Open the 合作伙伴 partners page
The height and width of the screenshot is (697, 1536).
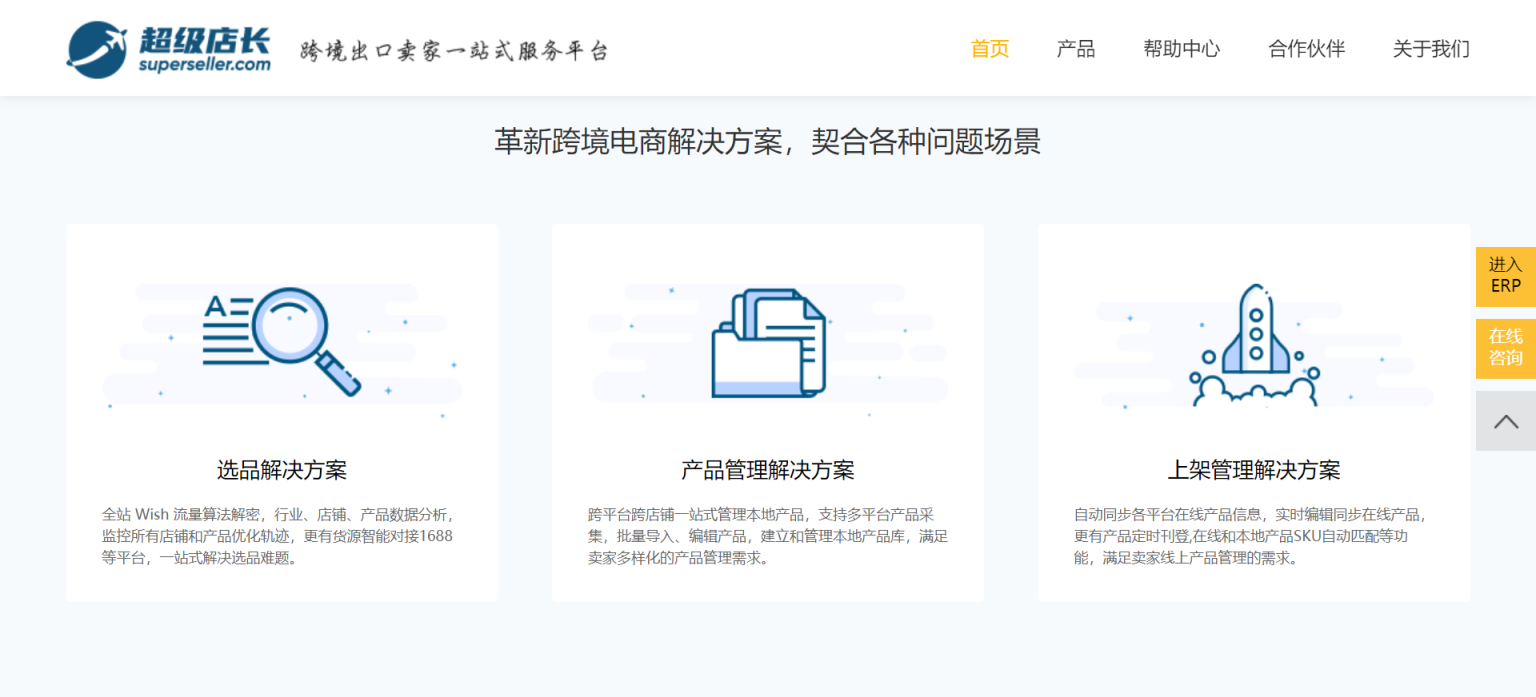click(1306, 49)
